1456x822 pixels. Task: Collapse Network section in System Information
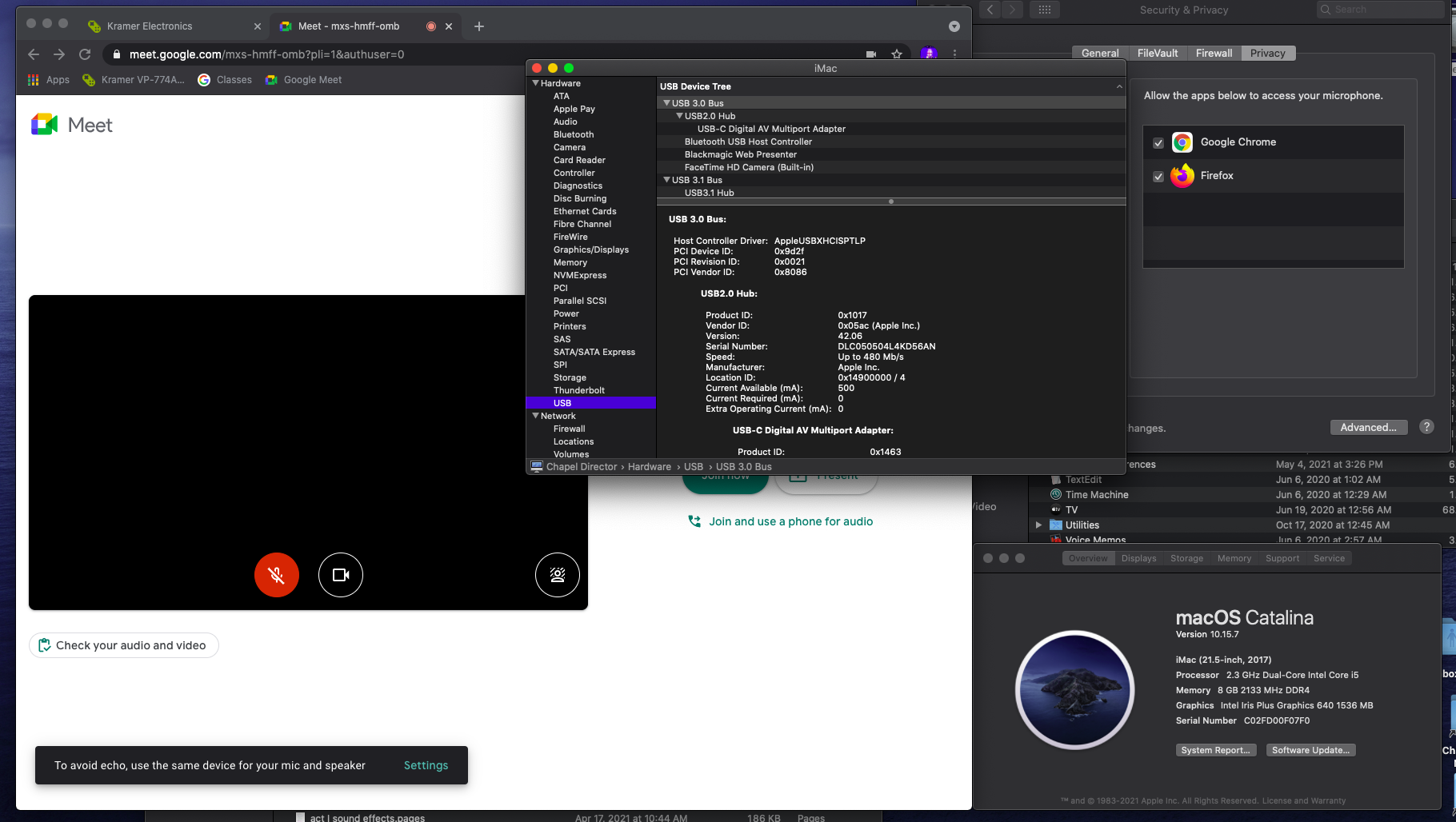pos(536,416)
